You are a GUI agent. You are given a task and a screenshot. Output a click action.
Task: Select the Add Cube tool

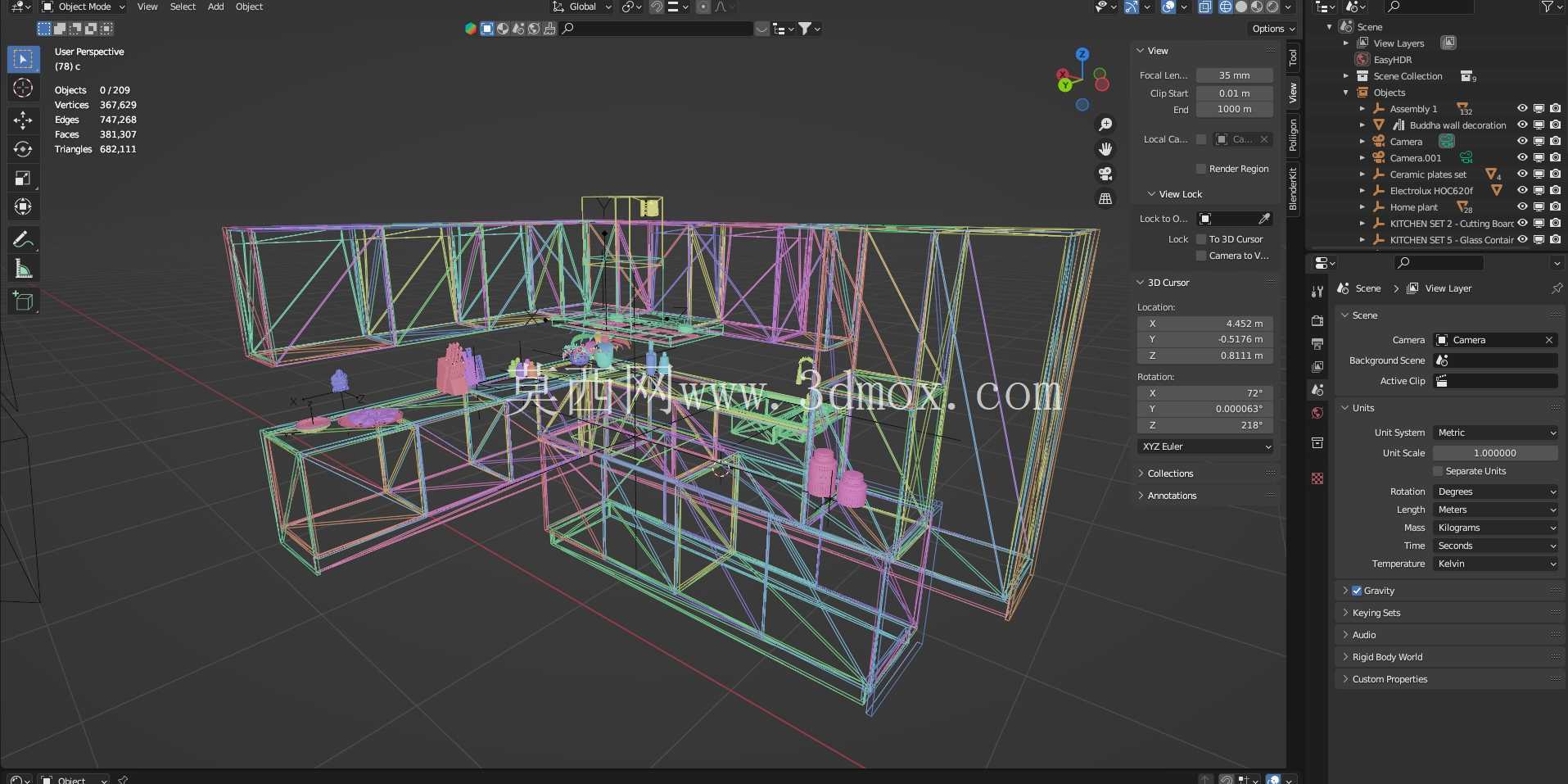[23, 301]
